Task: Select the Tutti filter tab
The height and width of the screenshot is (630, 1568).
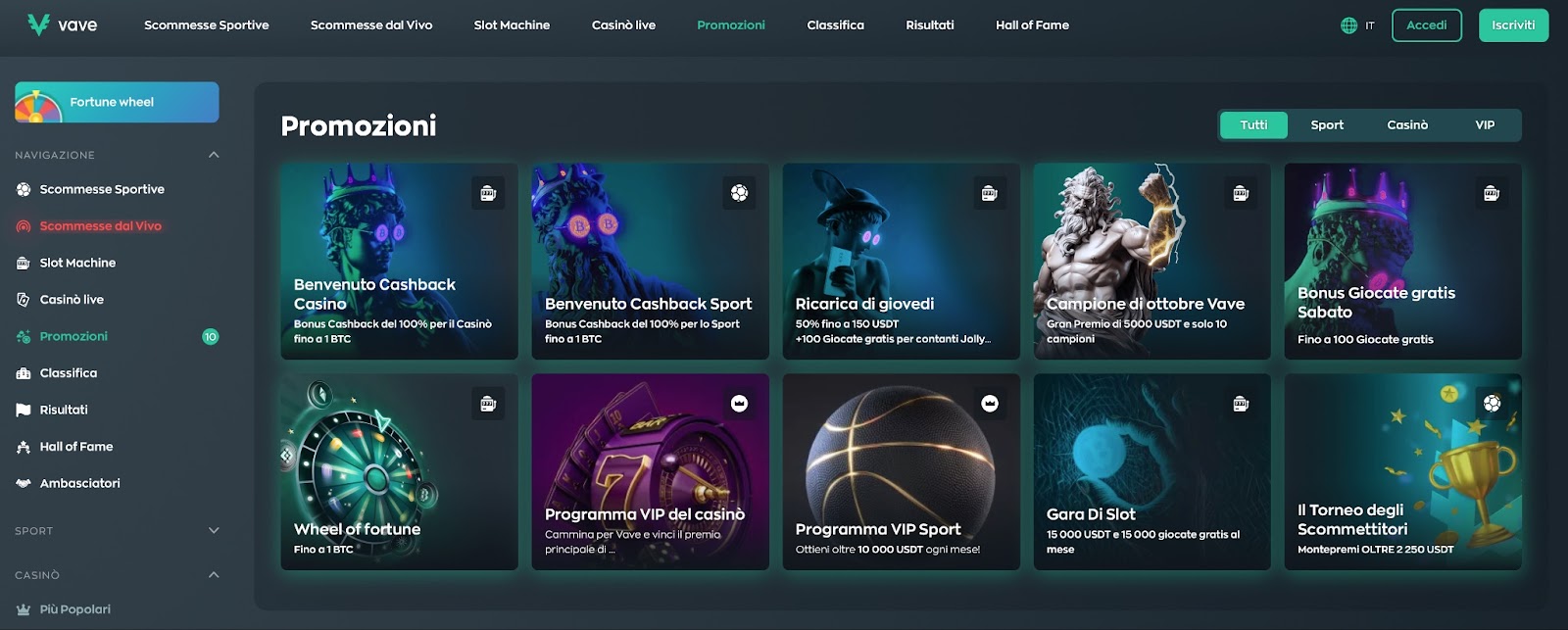Action: coord(1253,124)
